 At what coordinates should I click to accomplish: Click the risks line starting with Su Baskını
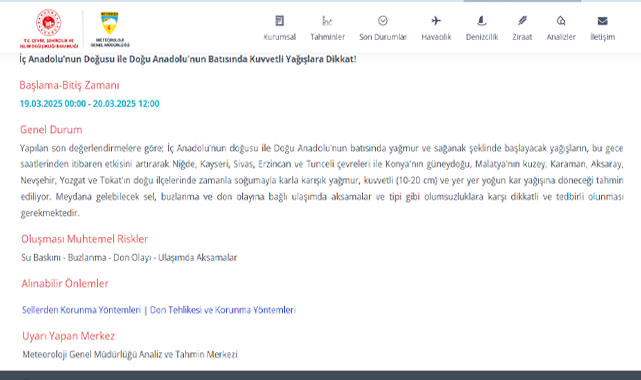pos(129,258)
